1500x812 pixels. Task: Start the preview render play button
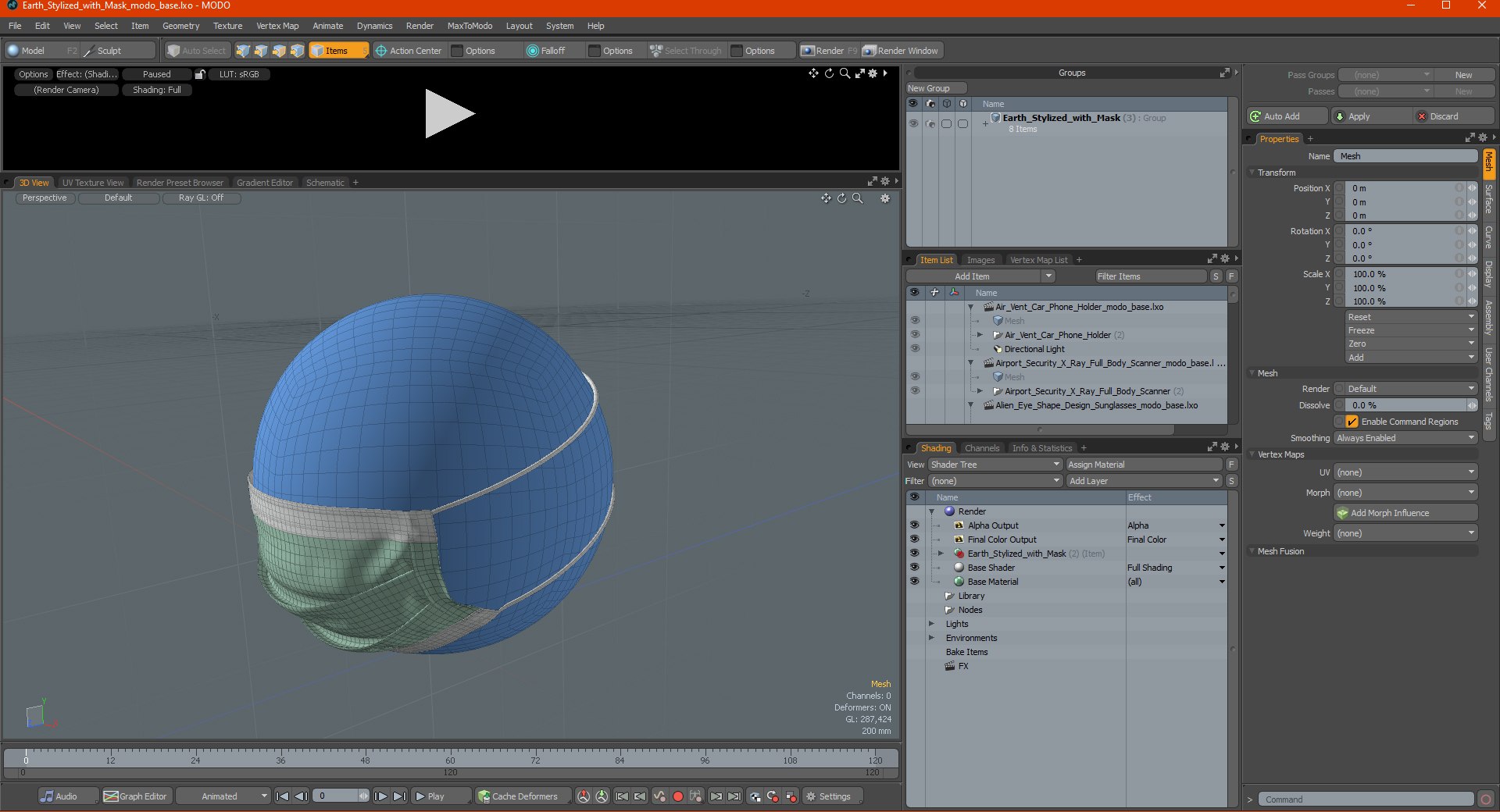[x=449, y=114]
